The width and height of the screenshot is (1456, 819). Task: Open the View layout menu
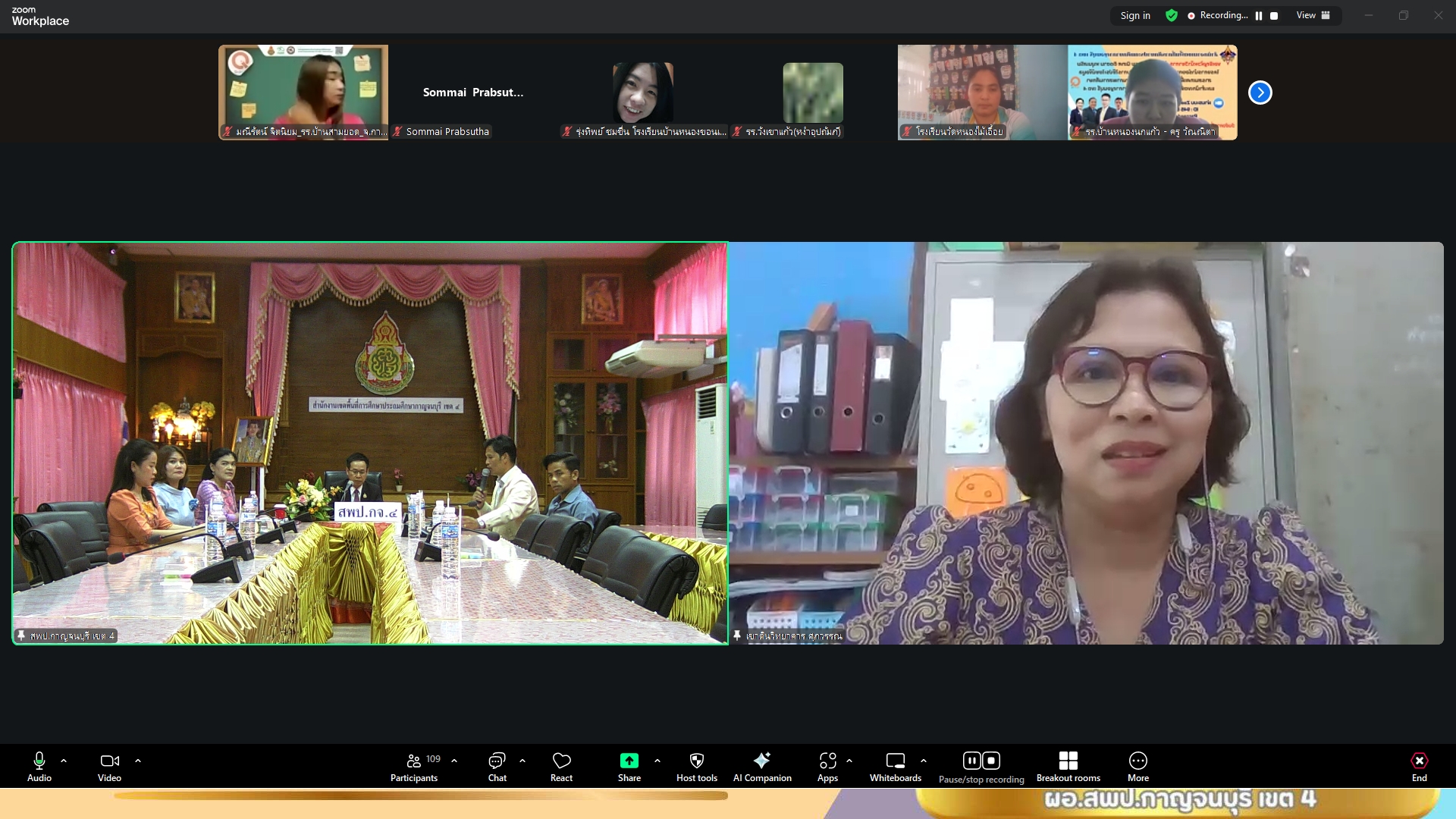tap(1313, 15)
